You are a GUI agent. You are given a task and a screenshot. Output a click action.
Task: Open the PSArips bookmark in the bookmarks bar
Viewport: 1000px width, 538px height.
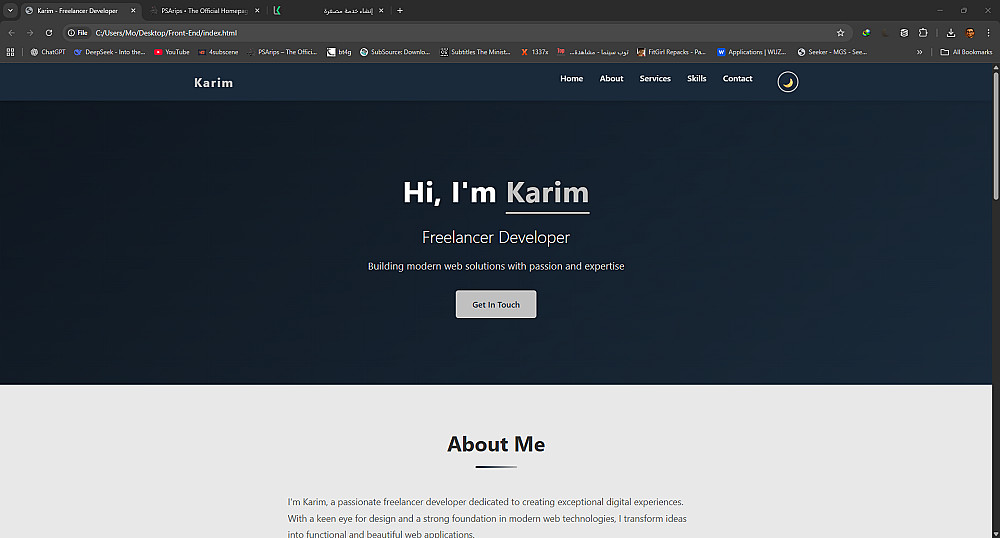pyautogui.click(x=282, y=52)
